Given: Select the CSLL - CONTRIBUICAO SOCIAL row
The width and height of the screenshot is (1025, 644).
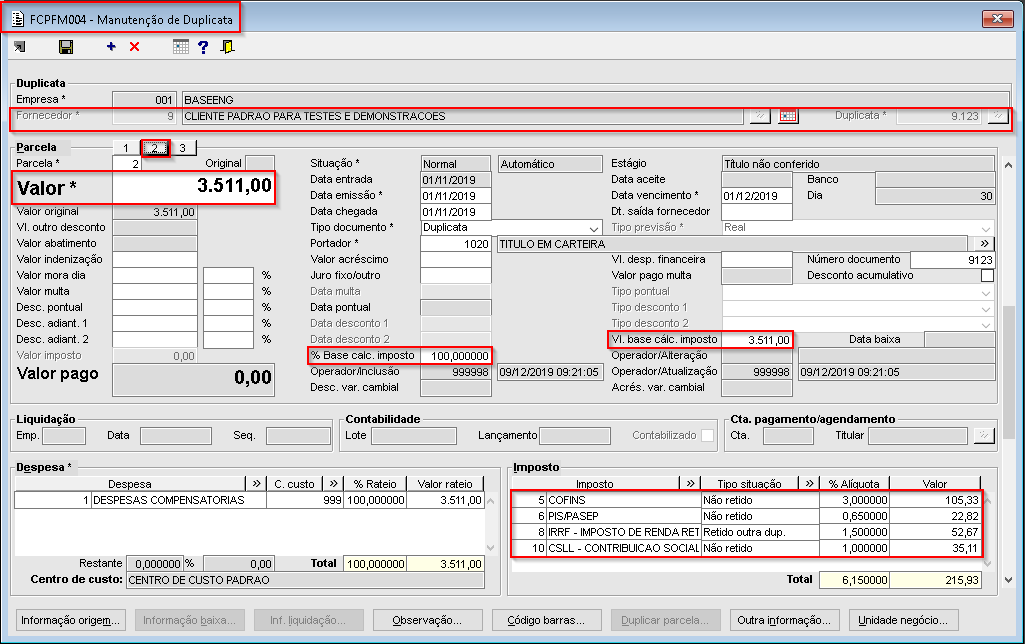Looking at the screenshot, I should coord(747,548).
